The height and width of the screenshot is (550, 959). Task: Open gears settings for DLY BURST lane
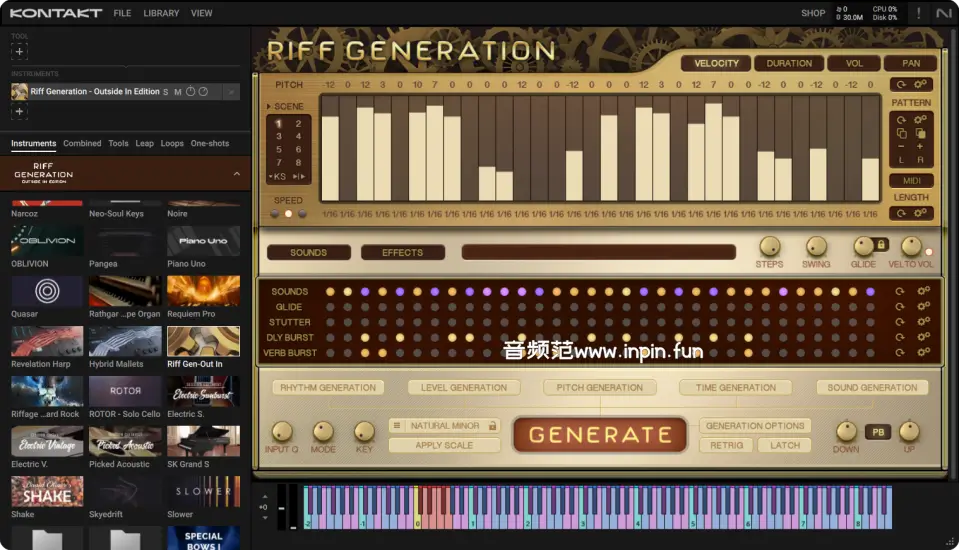(x=924, y=337)
